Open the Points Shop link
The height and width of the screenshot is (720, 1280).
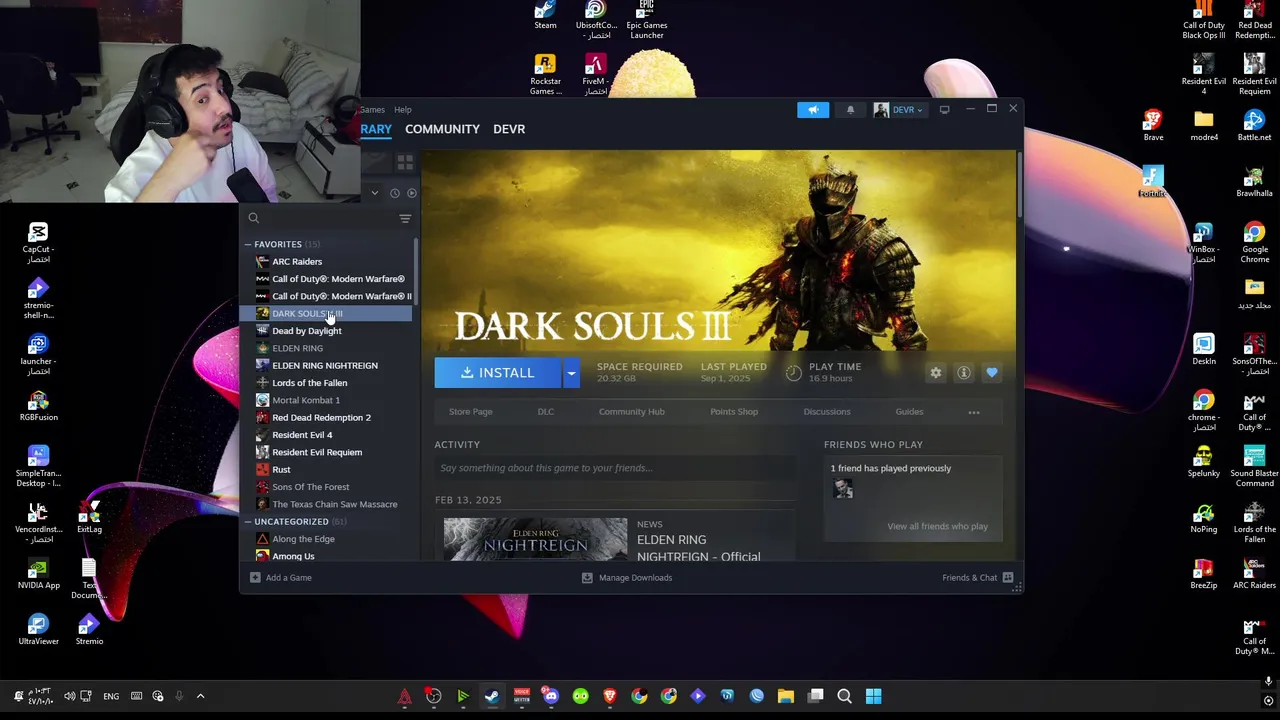click(x=734, y=412)
